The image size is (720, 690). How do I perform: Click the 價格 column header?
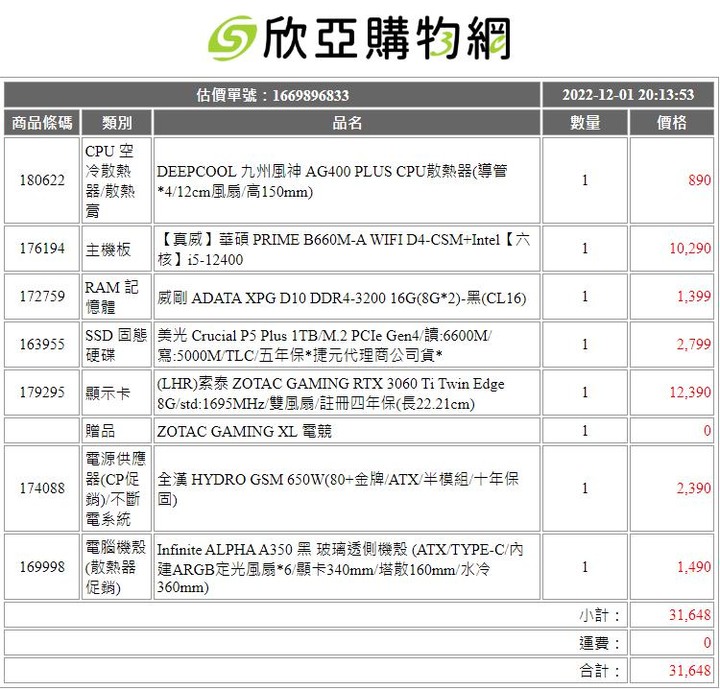(x=672, y=122)
